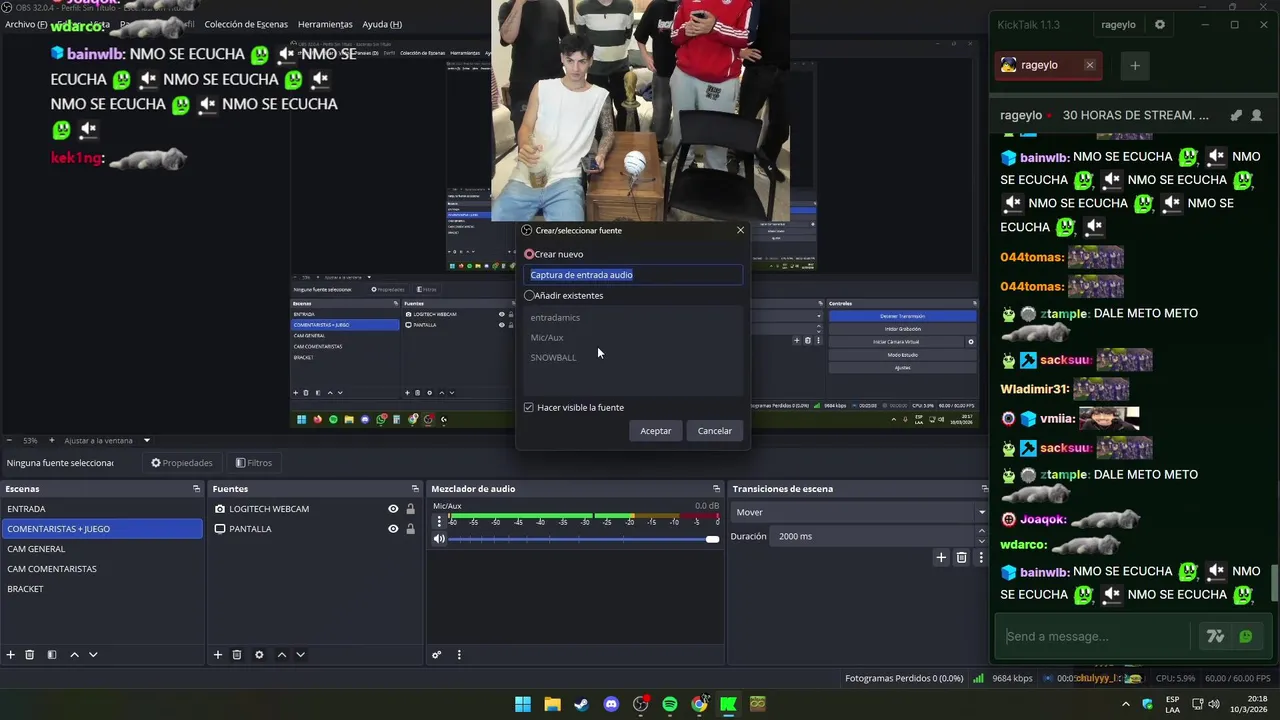Open emote picker in KickTalk message bar
This screenshot has width=1280, height=720.
[1246, 636]
